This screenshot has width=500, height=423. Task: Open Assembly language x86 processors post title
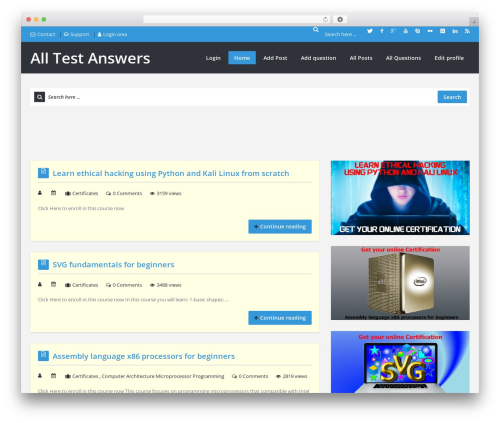click(144, 356)
